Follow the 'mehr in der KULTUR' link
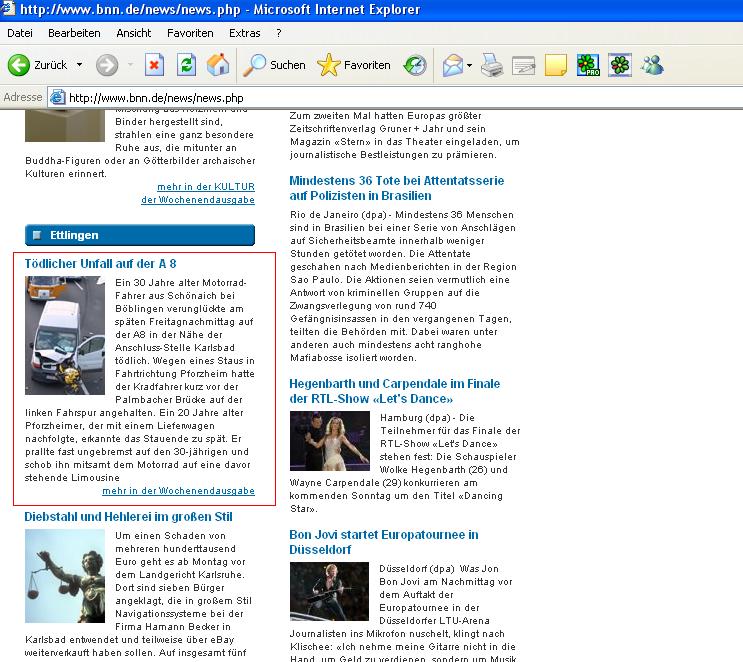743x662 pixels. [x=206, y=187]
